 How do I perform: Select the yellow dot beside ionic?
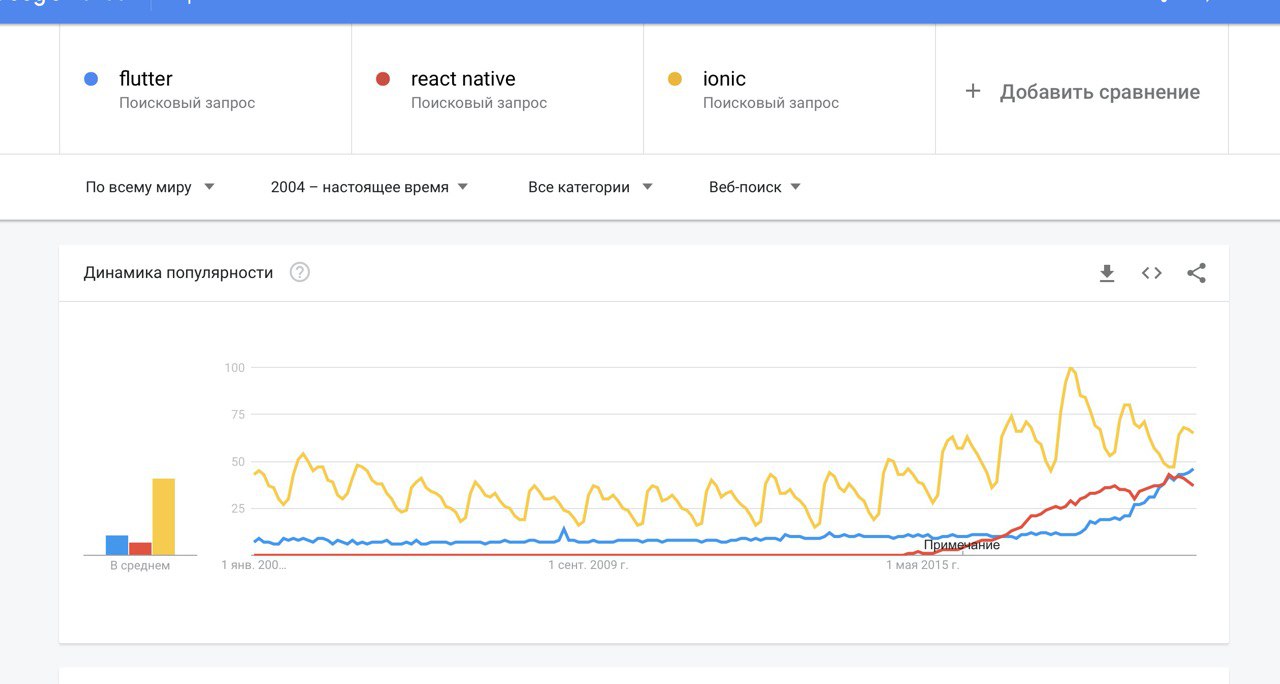click(674, 79)
